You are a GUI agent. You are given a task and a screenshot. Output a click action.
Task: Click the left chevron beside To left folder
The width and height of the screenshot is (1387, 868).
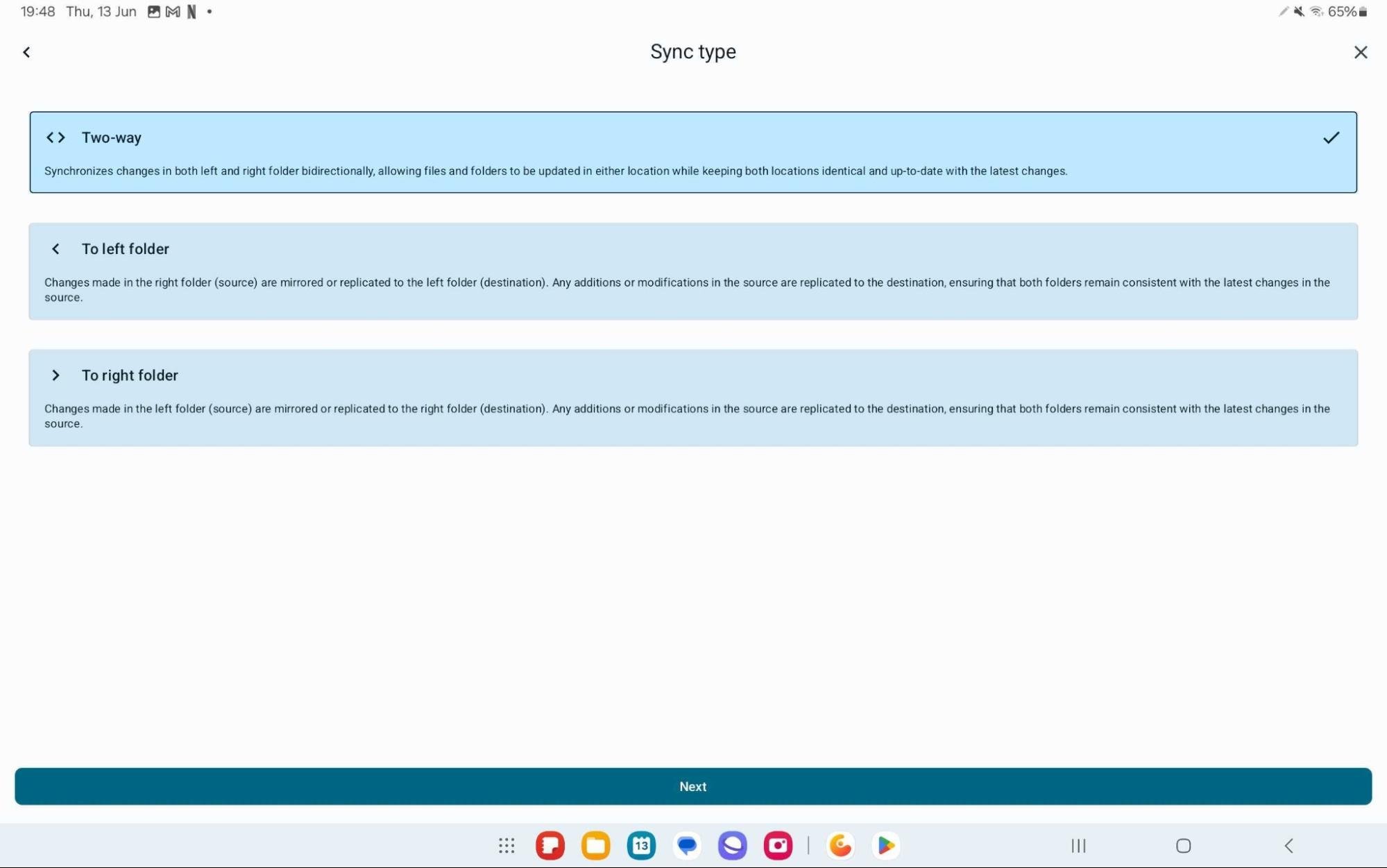[56, 248]
